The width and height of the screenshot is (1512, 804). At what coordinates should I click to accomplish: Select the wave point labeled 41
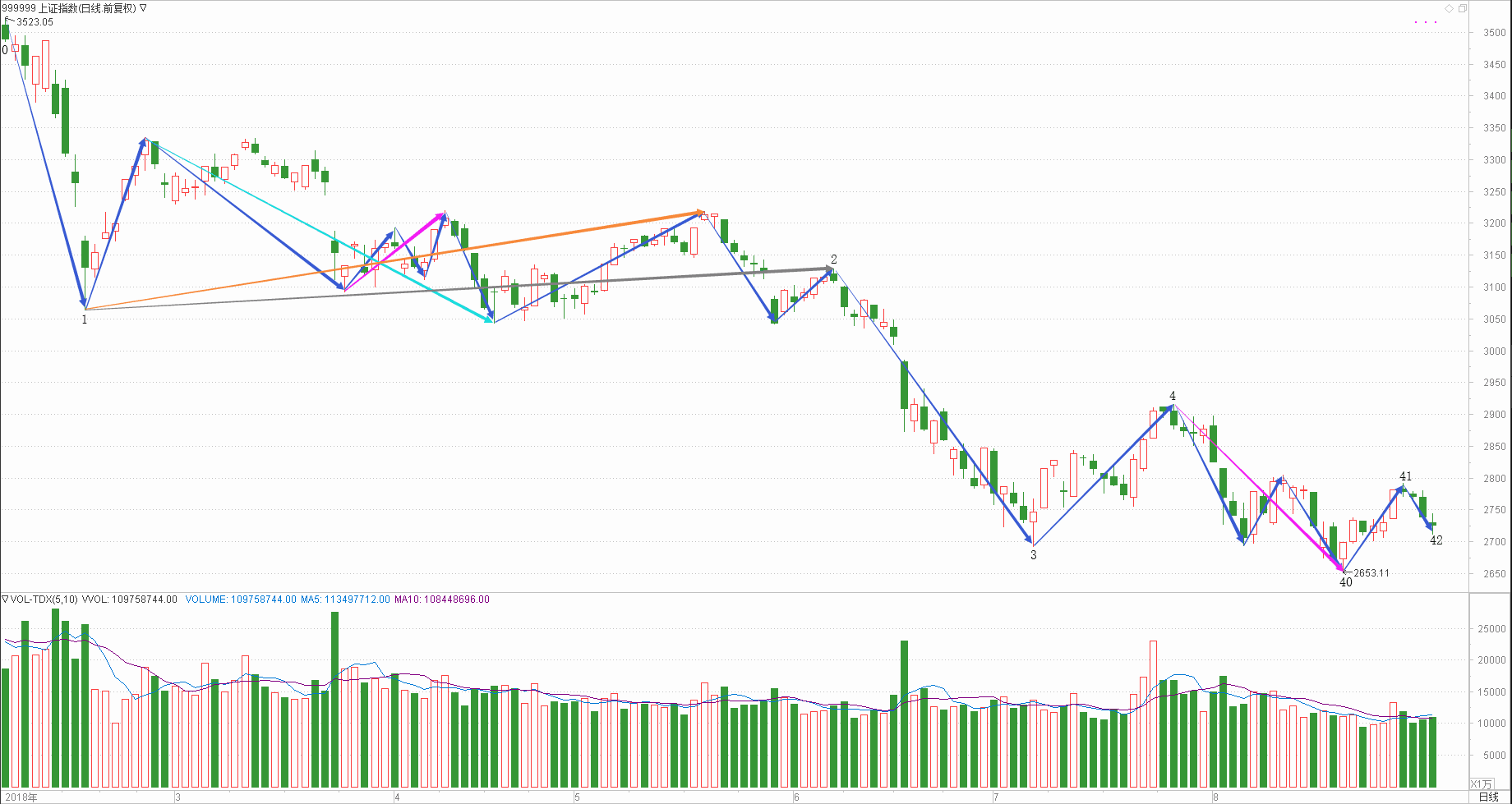(1405, 476)
